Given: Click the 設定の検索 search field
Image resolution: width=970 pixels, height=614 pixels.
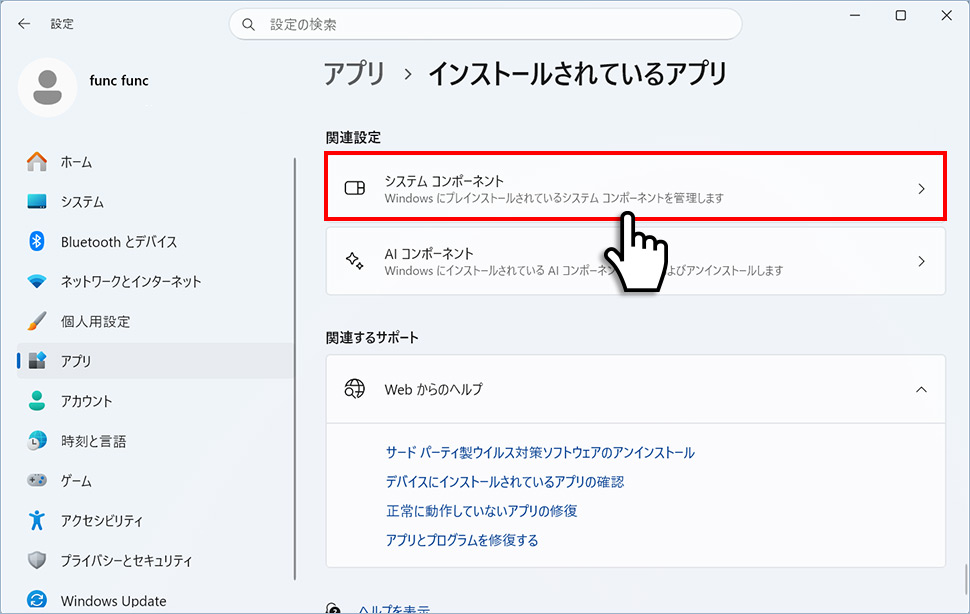Looking at the screenshot, I should pos(486,24).
